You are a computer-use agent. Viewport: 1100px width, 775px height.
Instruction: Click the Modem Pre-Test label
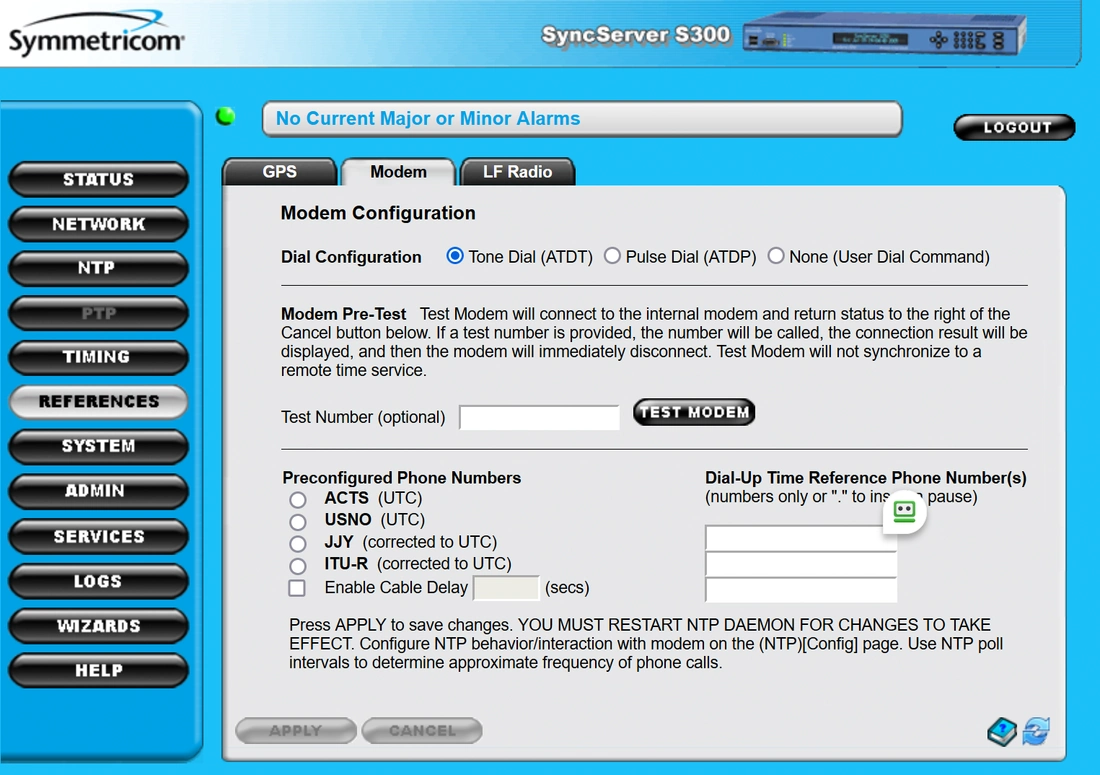point(344,314)
